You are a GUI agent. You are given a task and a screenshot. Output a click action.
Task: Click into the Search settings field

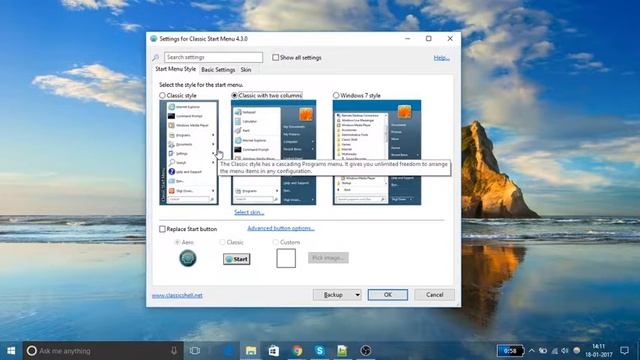[x=213, y=57]
